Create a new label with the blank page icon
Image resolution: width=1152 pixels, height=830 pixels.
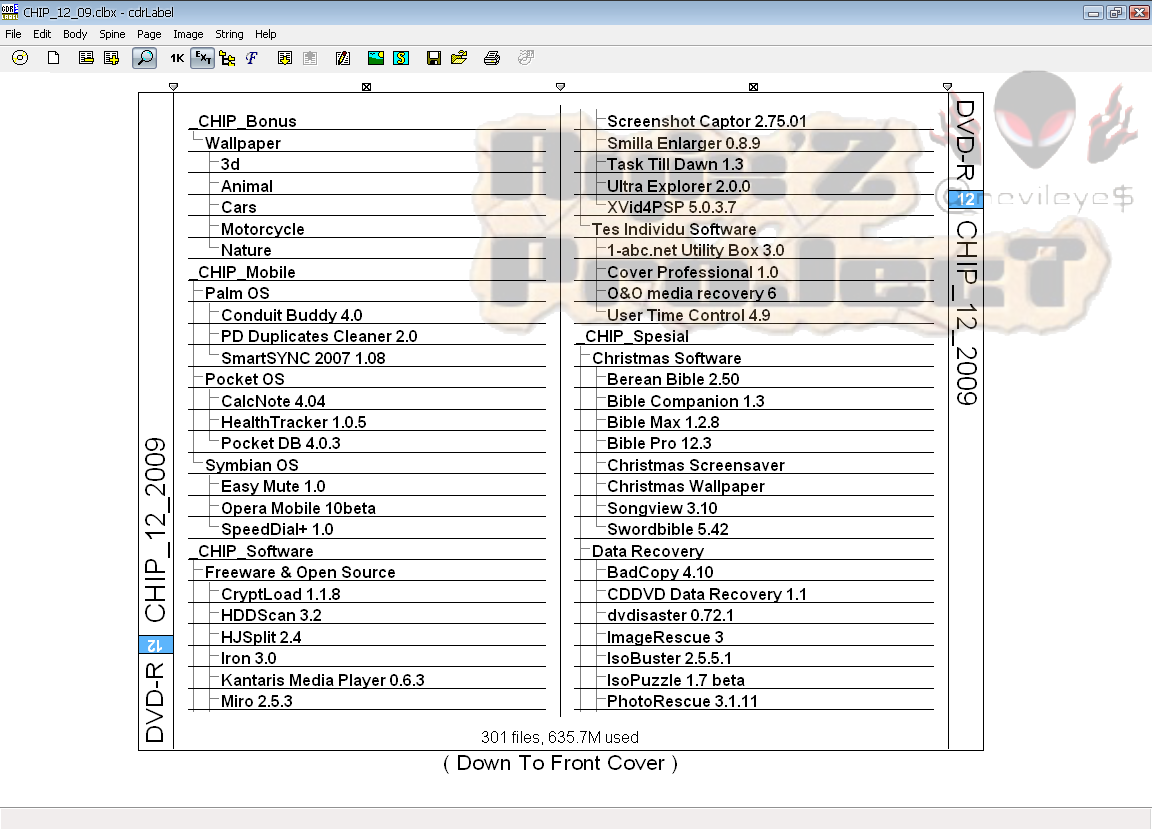pyautogui.click(x=52, y=58)
